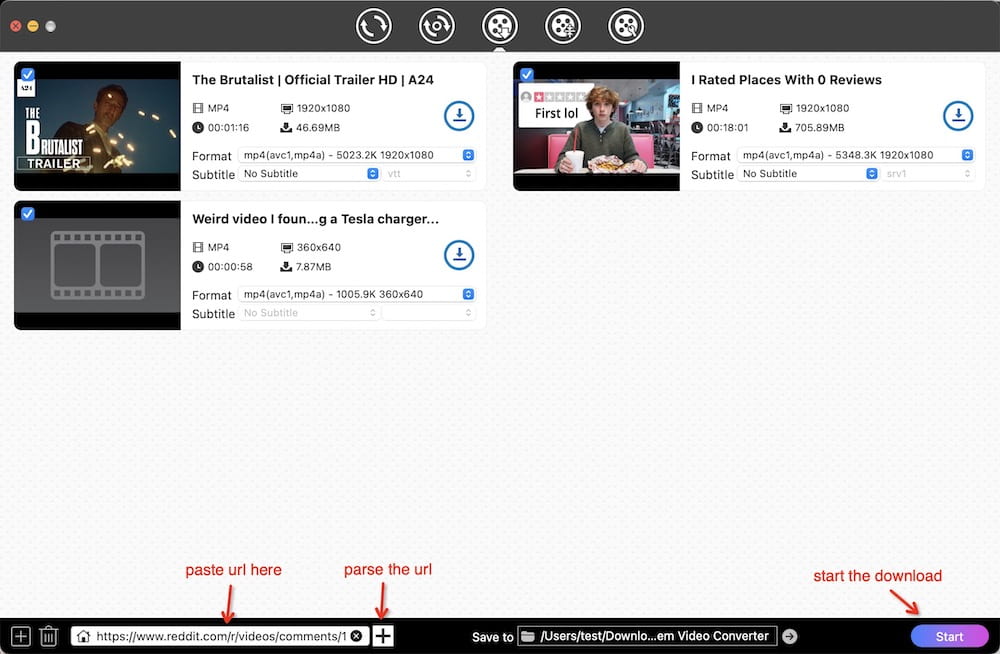This screenshot has height=654, width=1000.
Task: Click the Save to folder path field
Action: 648,636
